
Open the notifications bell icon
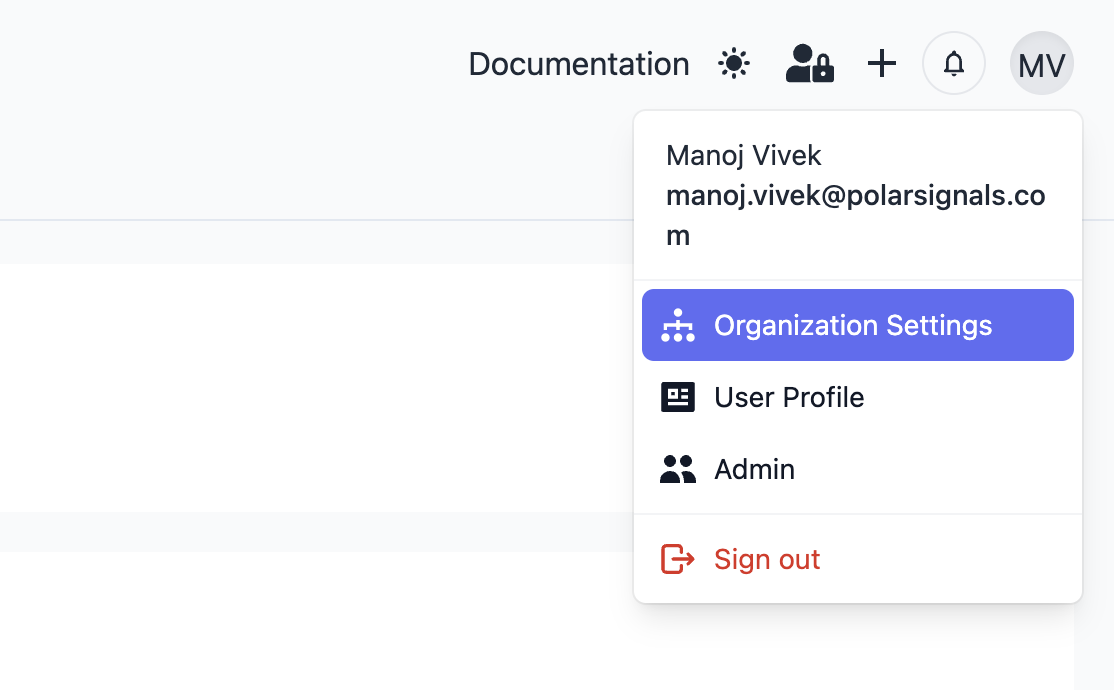tap(953, 63)
